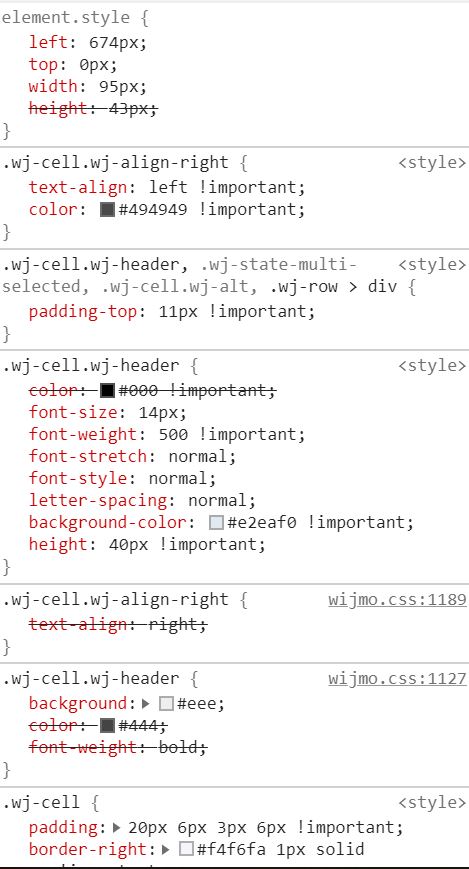Open the #e2eaf0 background-color swatch
469x869 pixels.
tap(216, 523)
